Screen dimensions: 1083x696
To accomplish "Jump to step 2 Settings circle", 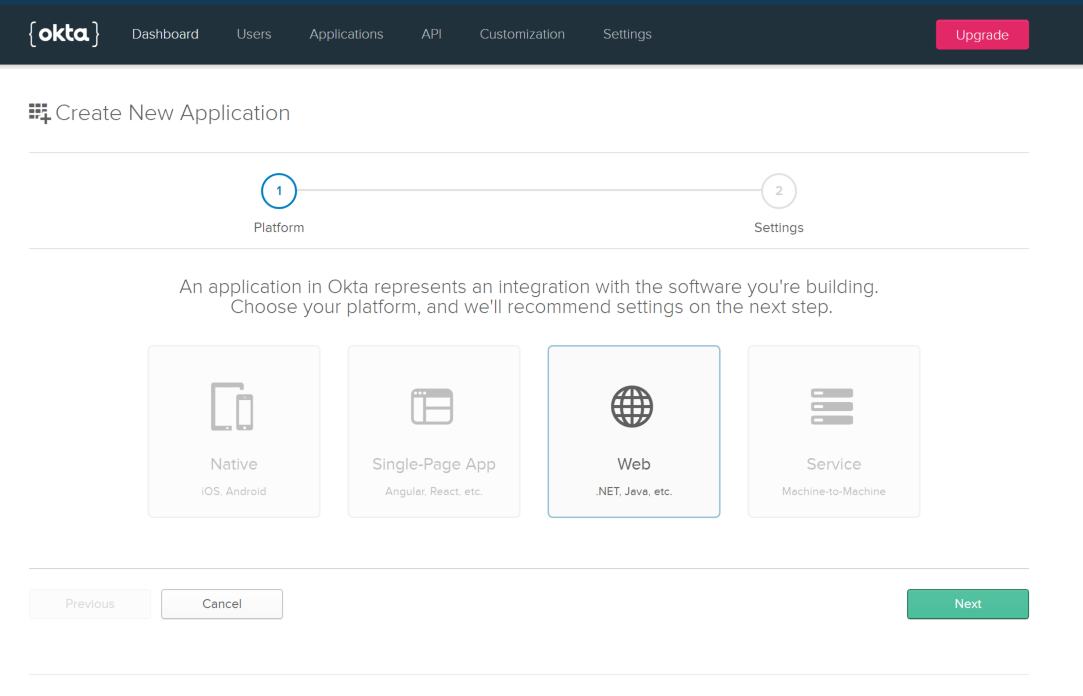I will coord(779,191).
